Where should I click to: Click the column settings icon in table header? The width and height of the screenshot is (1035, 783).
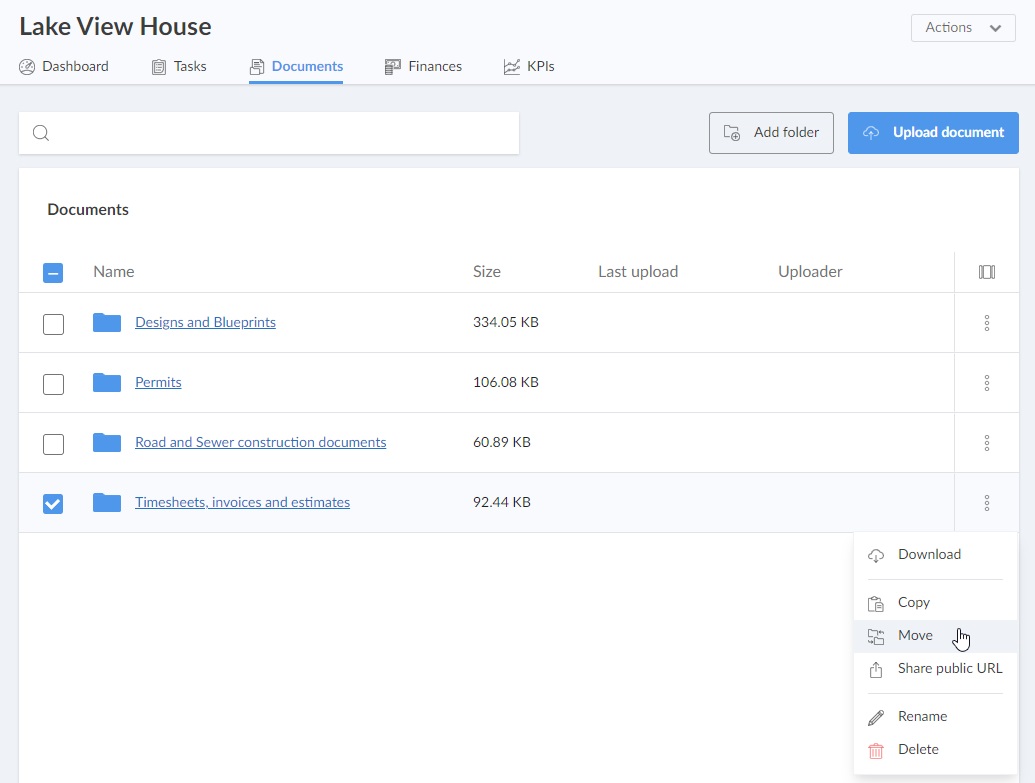point(986,272)
